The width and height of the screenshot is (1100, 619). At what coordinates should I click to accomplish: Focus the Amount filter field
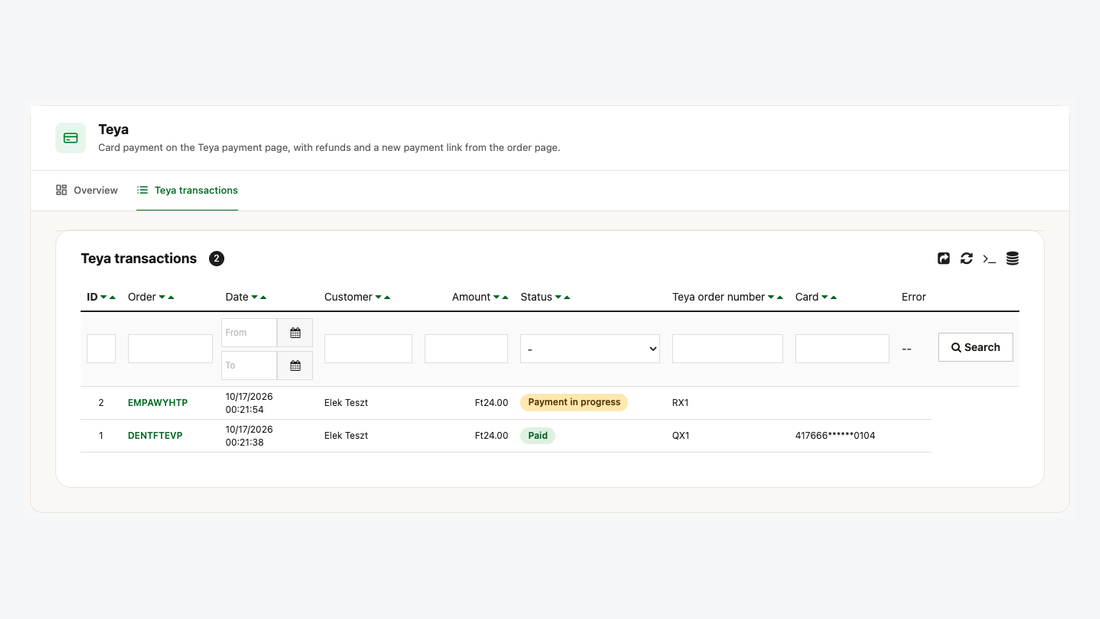point(467,349)
